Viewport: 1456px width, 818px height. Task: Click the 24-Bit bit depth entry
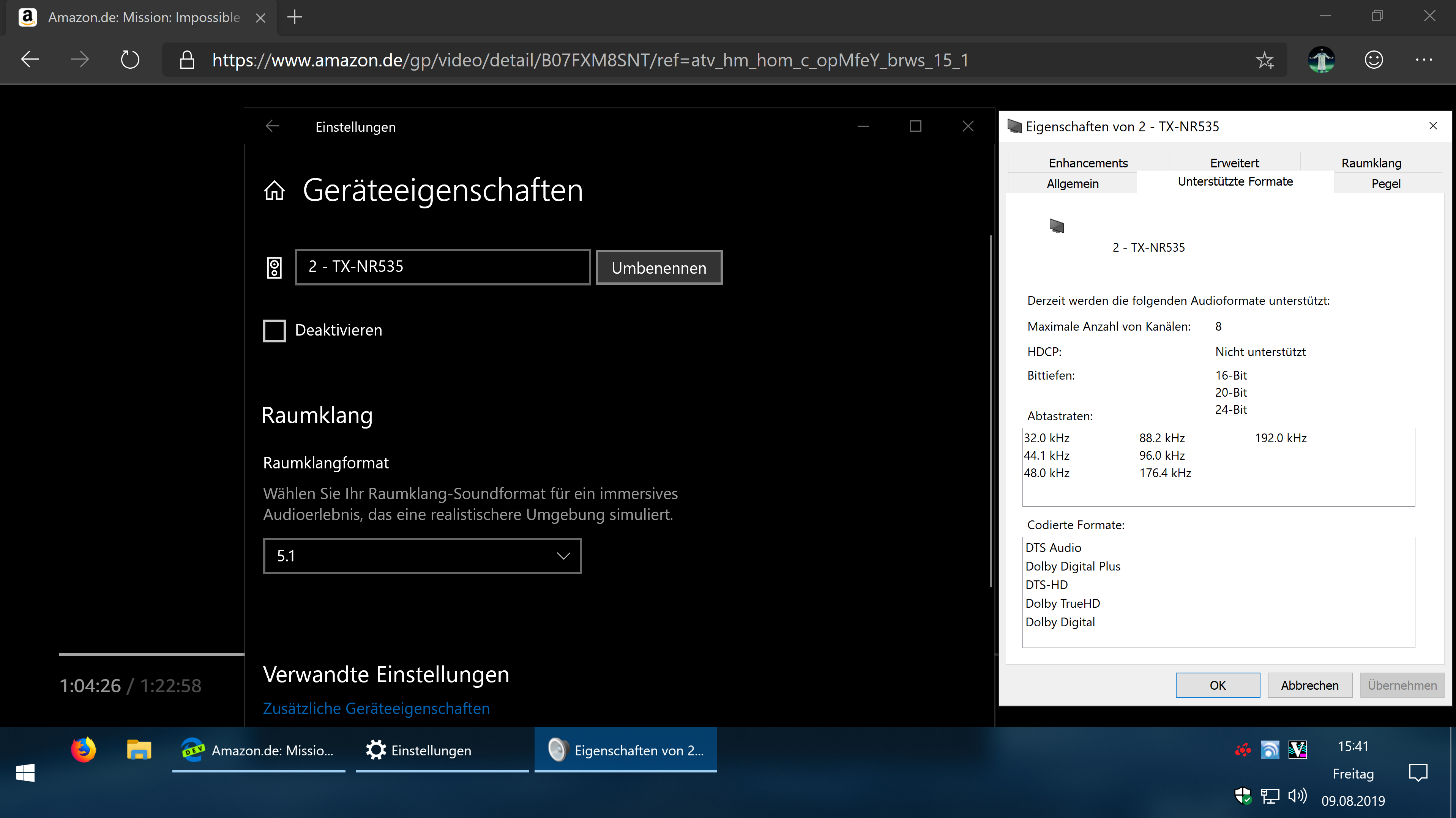(1231, 410)
